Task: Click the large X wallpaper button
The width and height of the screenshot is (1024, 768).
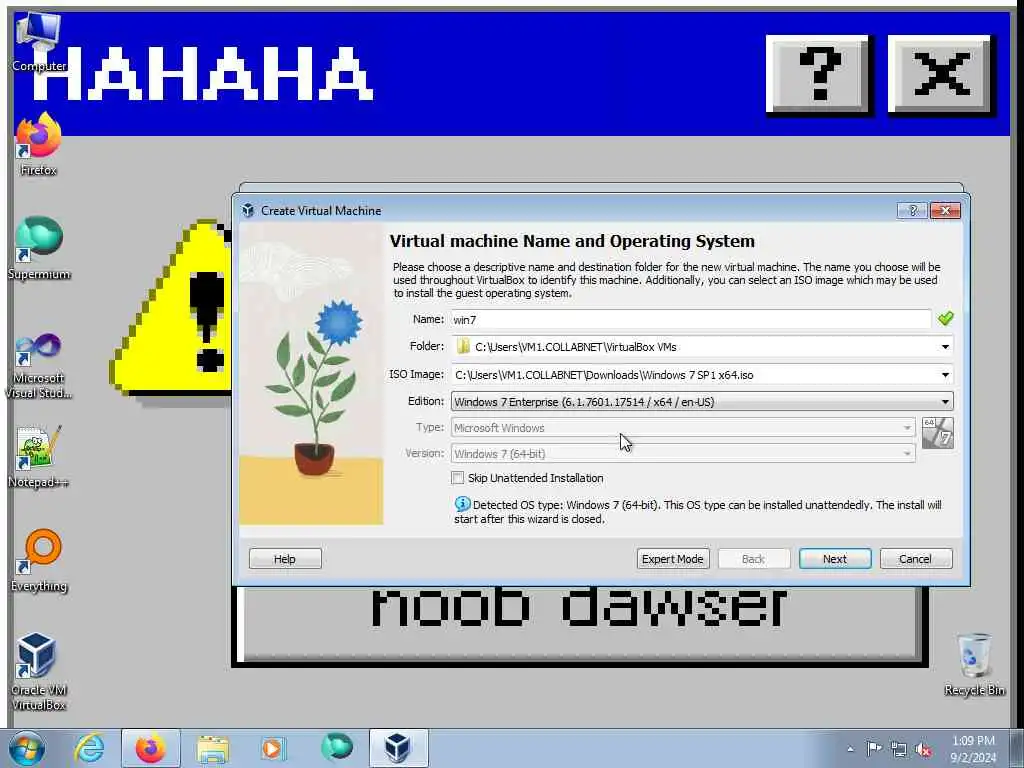Action: 941,74
